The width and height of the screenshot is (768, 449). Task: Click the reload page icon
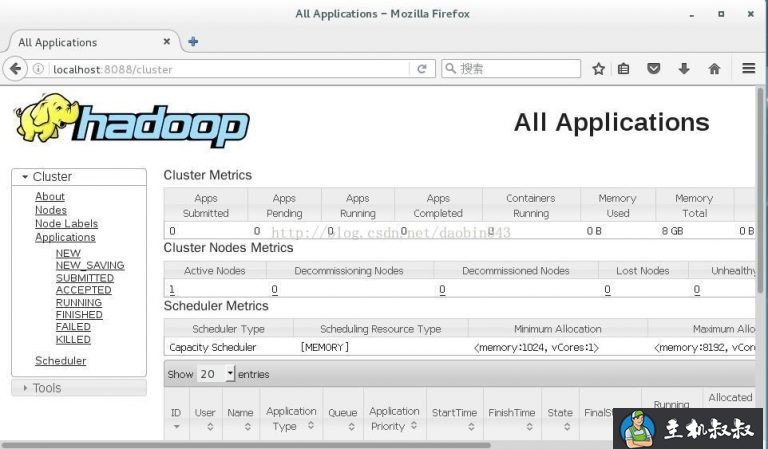click(422, 69)
